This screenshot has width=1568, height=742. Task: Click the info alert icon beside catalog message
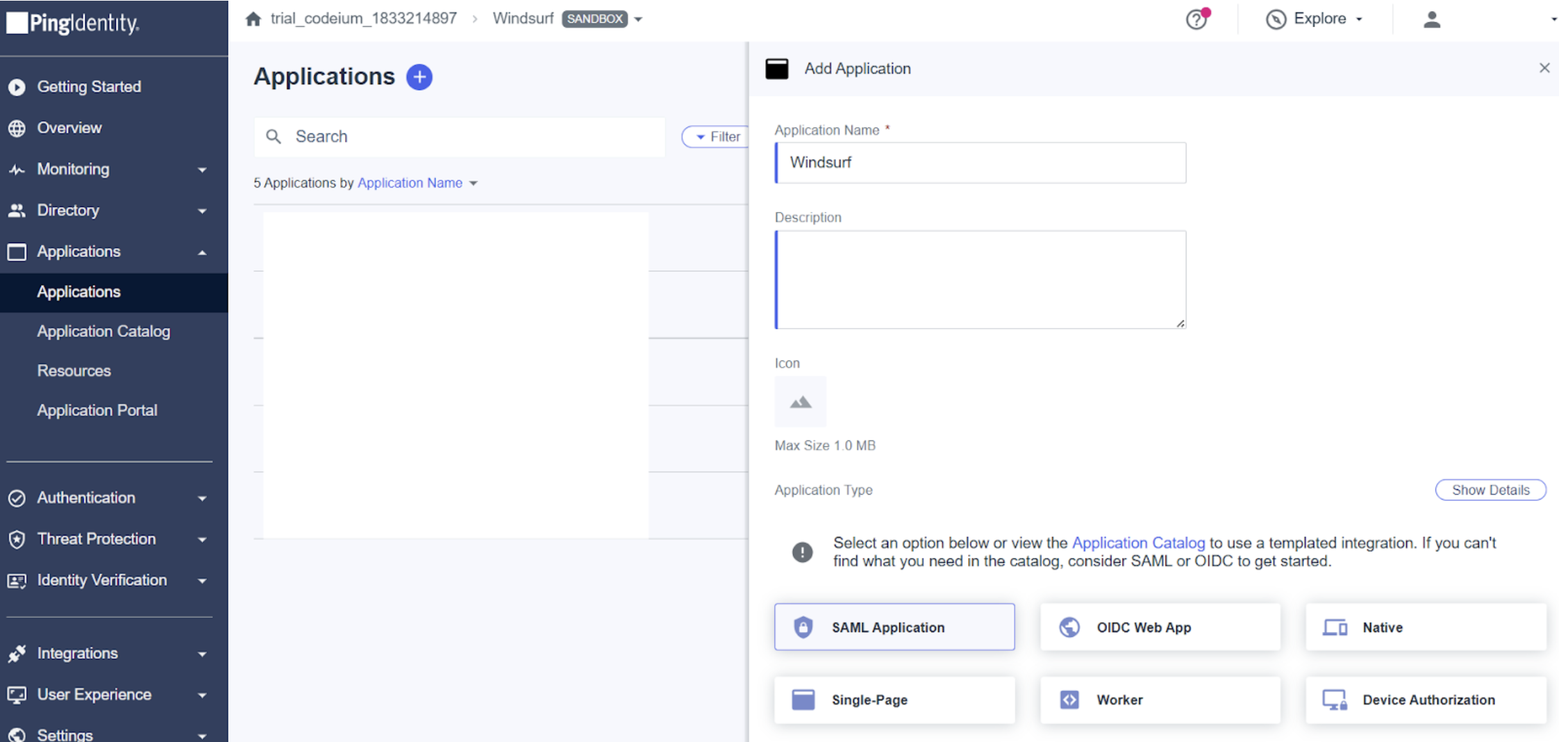802,552
